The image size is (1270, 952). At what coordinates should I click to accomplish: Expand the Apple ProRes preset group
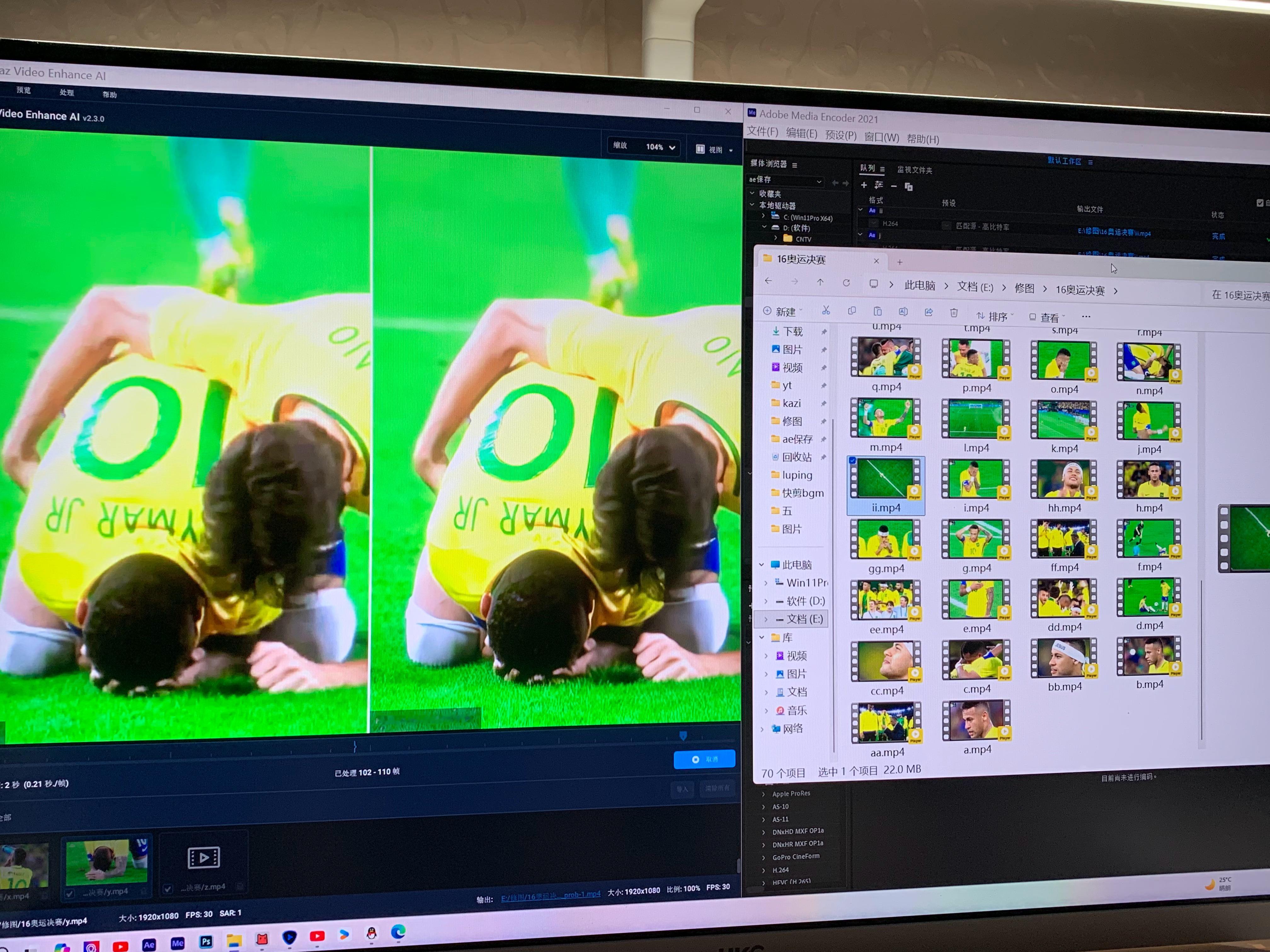click(x=764, y=794)
